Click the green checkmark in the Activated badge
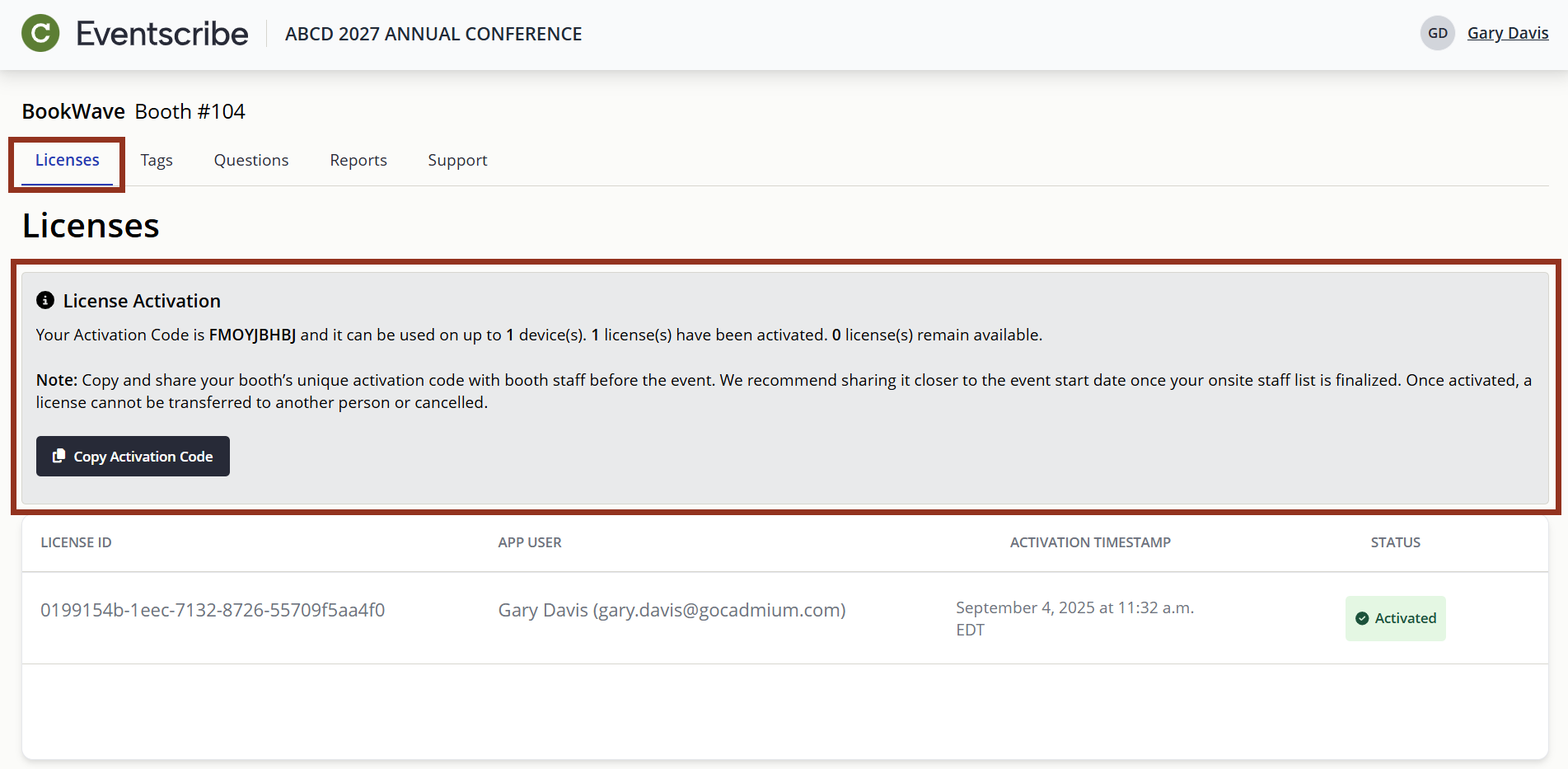This screenshot has width=1568, height=769. click(1364, 618)
